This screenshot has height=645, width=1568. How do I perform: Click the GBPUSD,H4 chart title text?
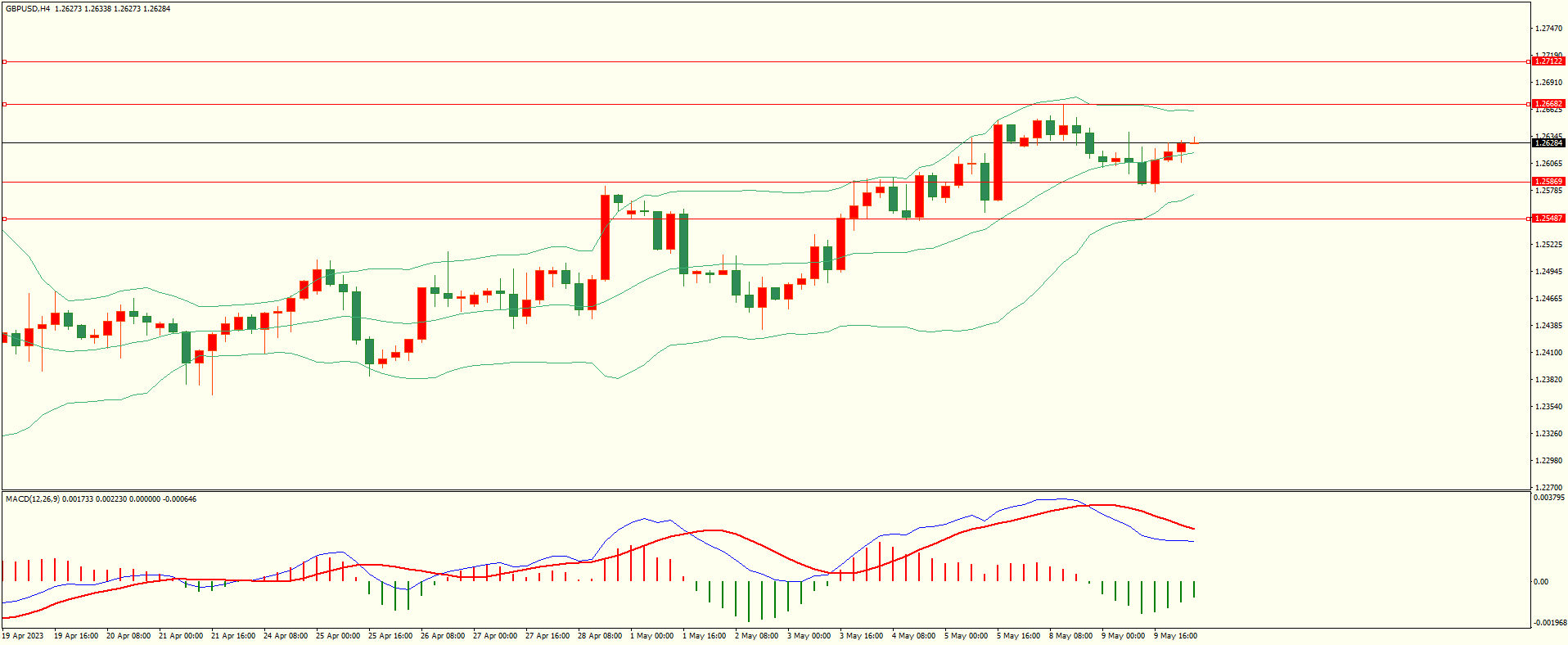(x=28, y=9)
